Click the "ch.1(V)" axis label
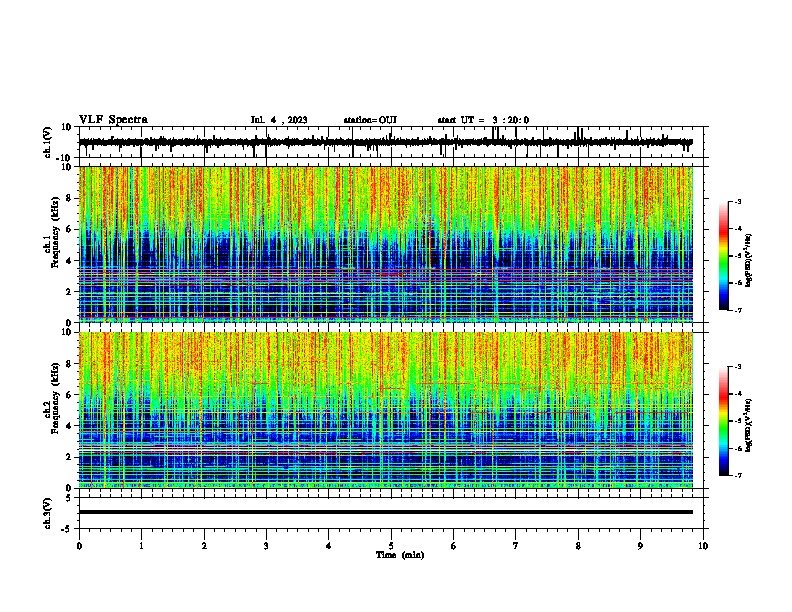The height and width of the screenshot is (612, 792). (x=48, y=142)
